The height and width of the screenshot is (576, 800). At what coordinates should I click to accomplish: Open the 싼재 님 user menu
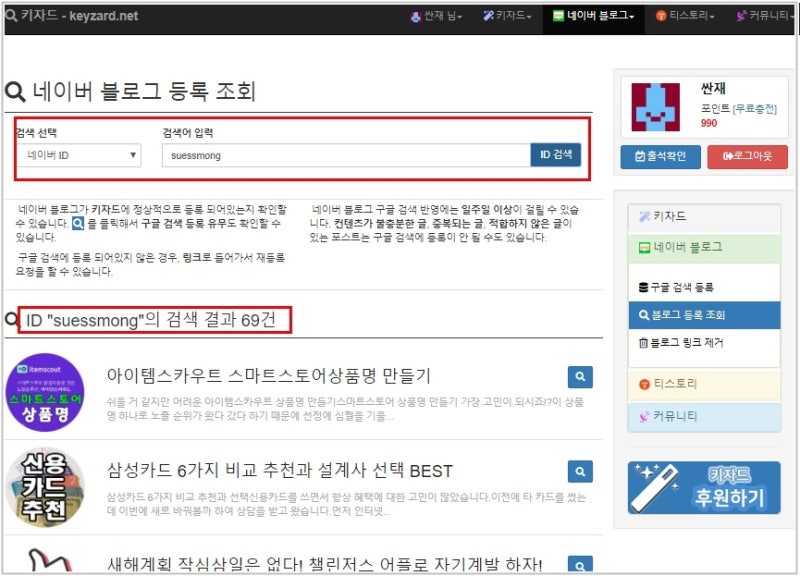pyautogui.click(x=436, y=16)
